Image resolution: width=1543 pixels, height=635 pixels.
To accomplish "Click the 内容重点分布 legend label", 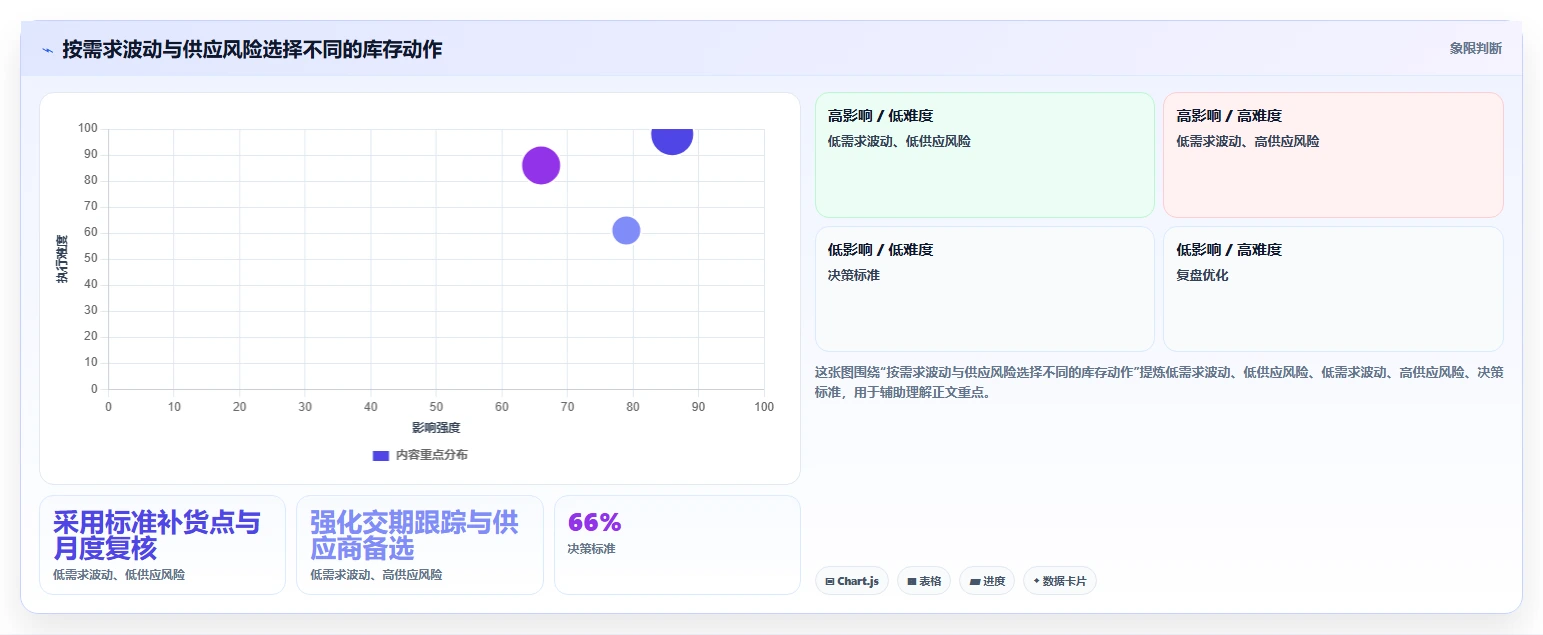I will 432,455.
